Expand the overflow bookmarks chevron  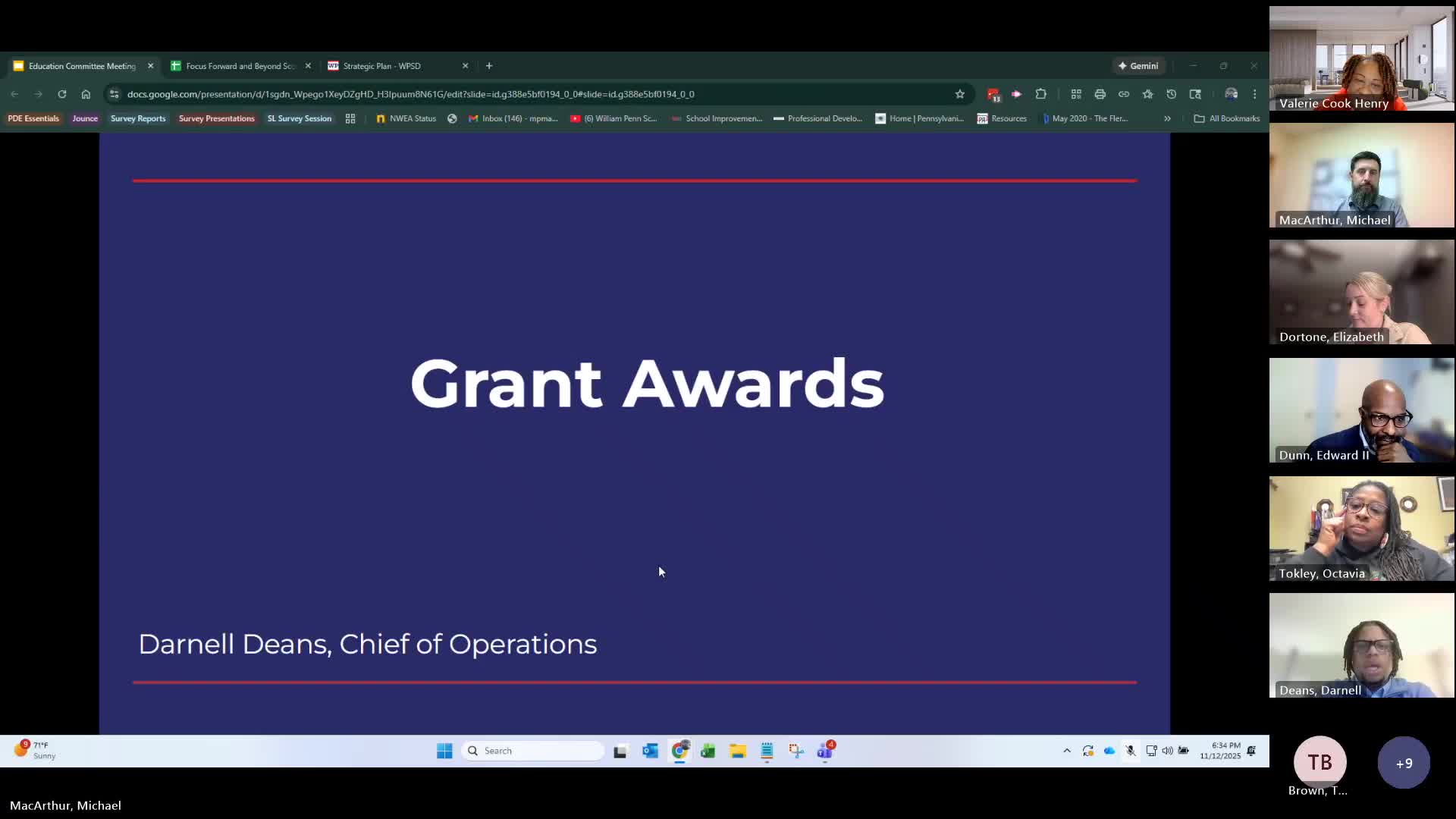pos(1167,118)
